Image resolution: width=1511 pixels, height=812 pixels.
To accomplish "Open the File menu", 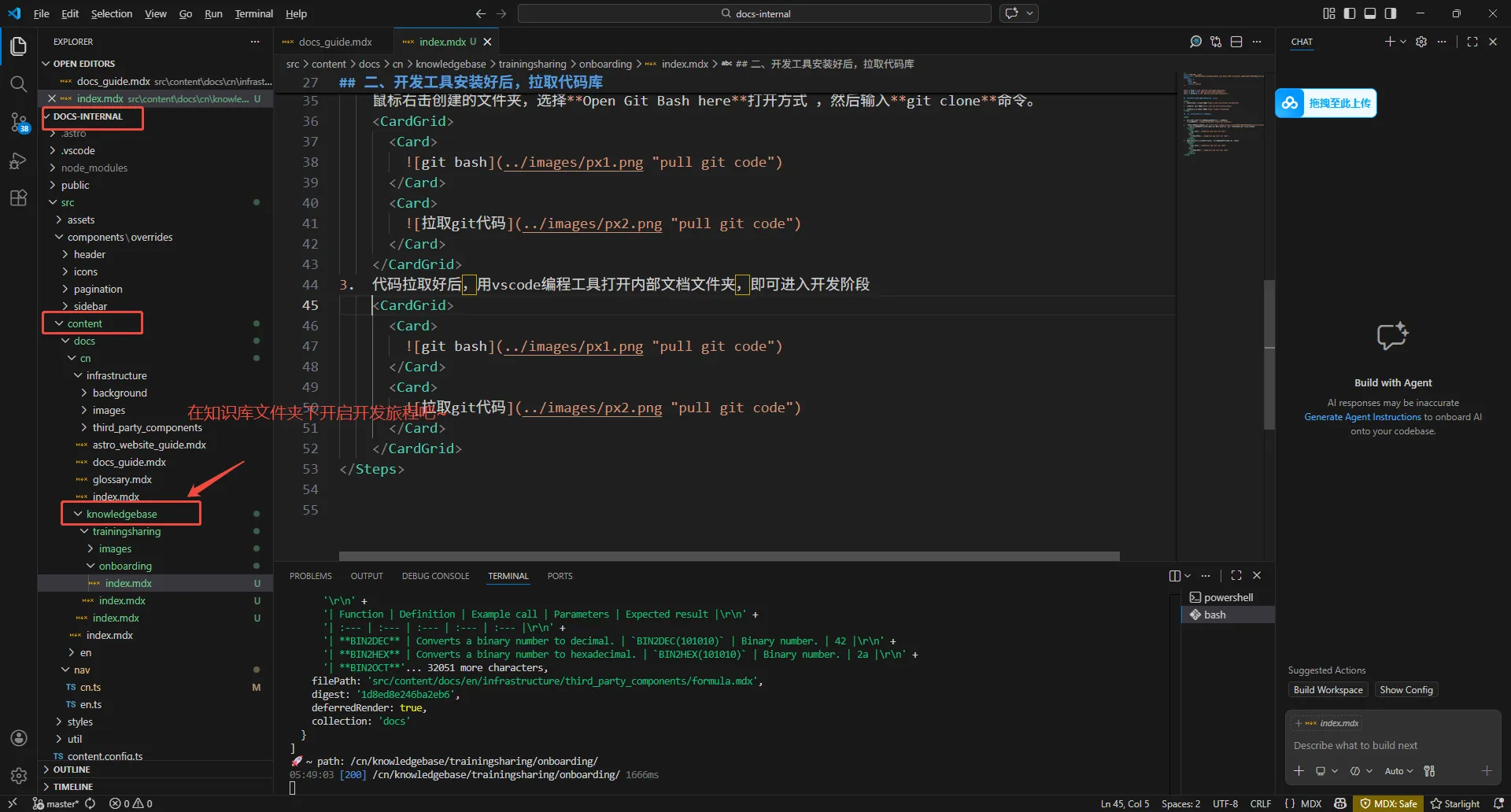I will (x=42, y=13).
